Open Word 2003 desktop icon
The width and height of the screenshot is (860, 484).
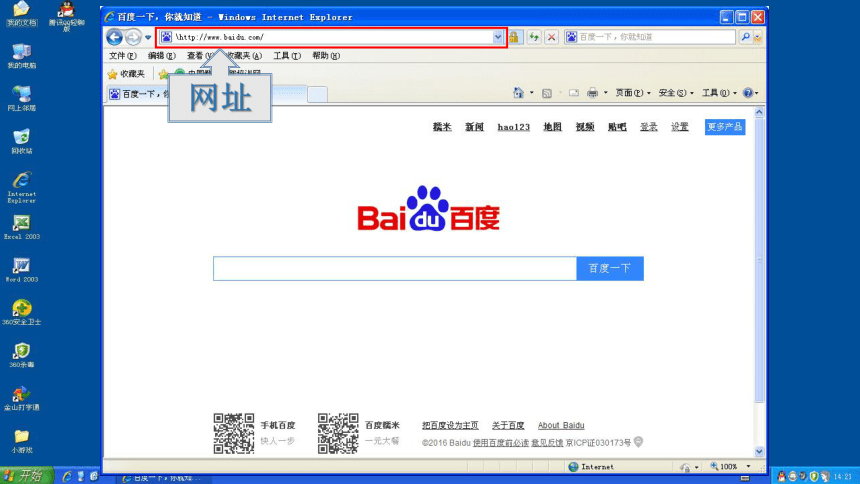tap(21, 270)
